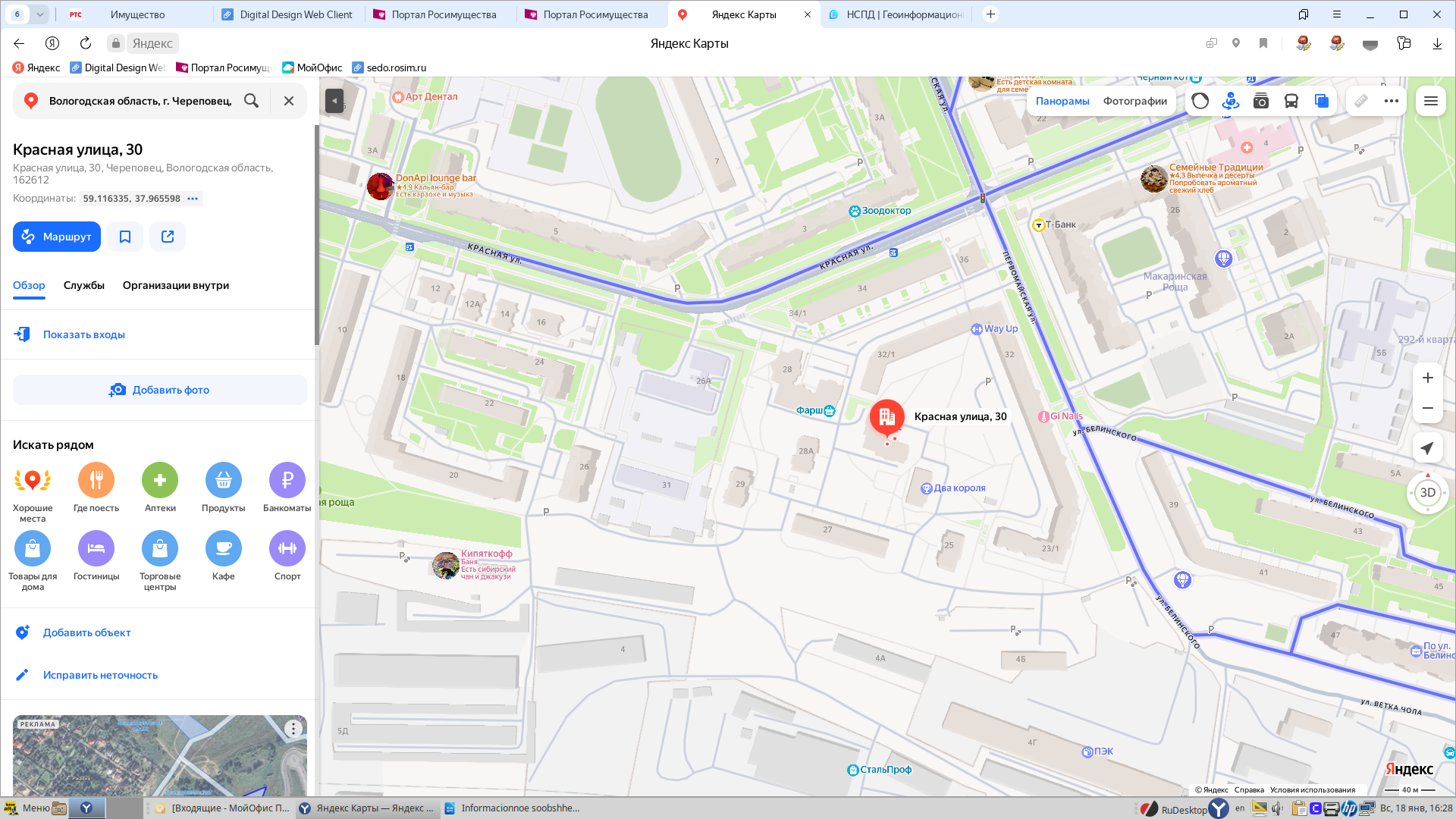Collapse the left side panel arrow
This screenshot has width=1456, height=819.
tap(334, 101)
